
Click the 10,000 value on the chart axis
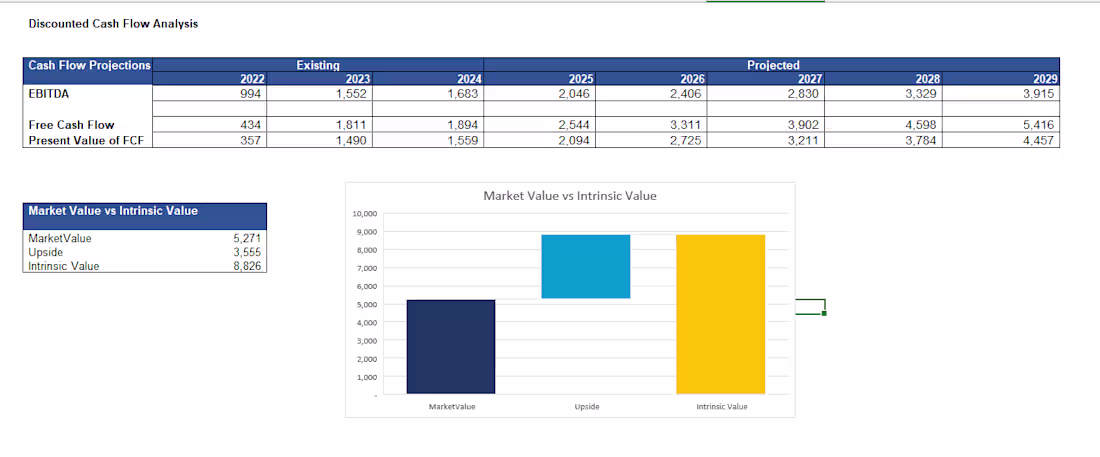365,213
